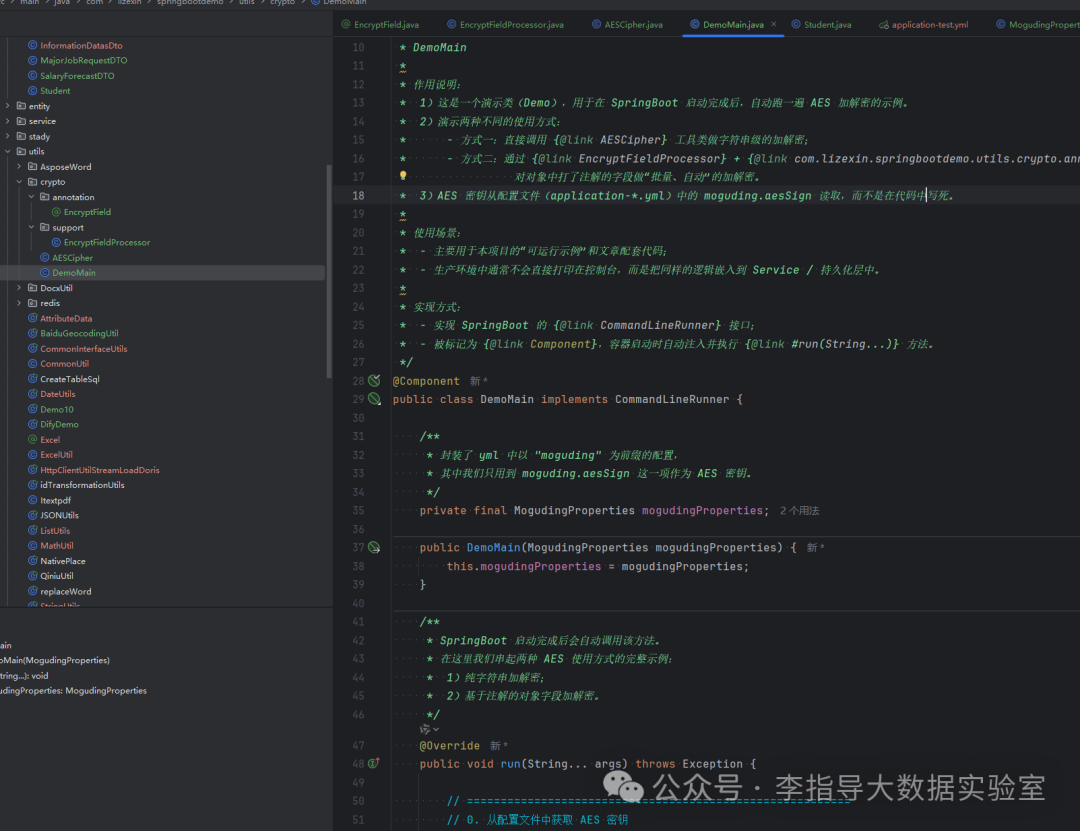Click the Spring bean gutter icon beside @Component

click(374, 380)
